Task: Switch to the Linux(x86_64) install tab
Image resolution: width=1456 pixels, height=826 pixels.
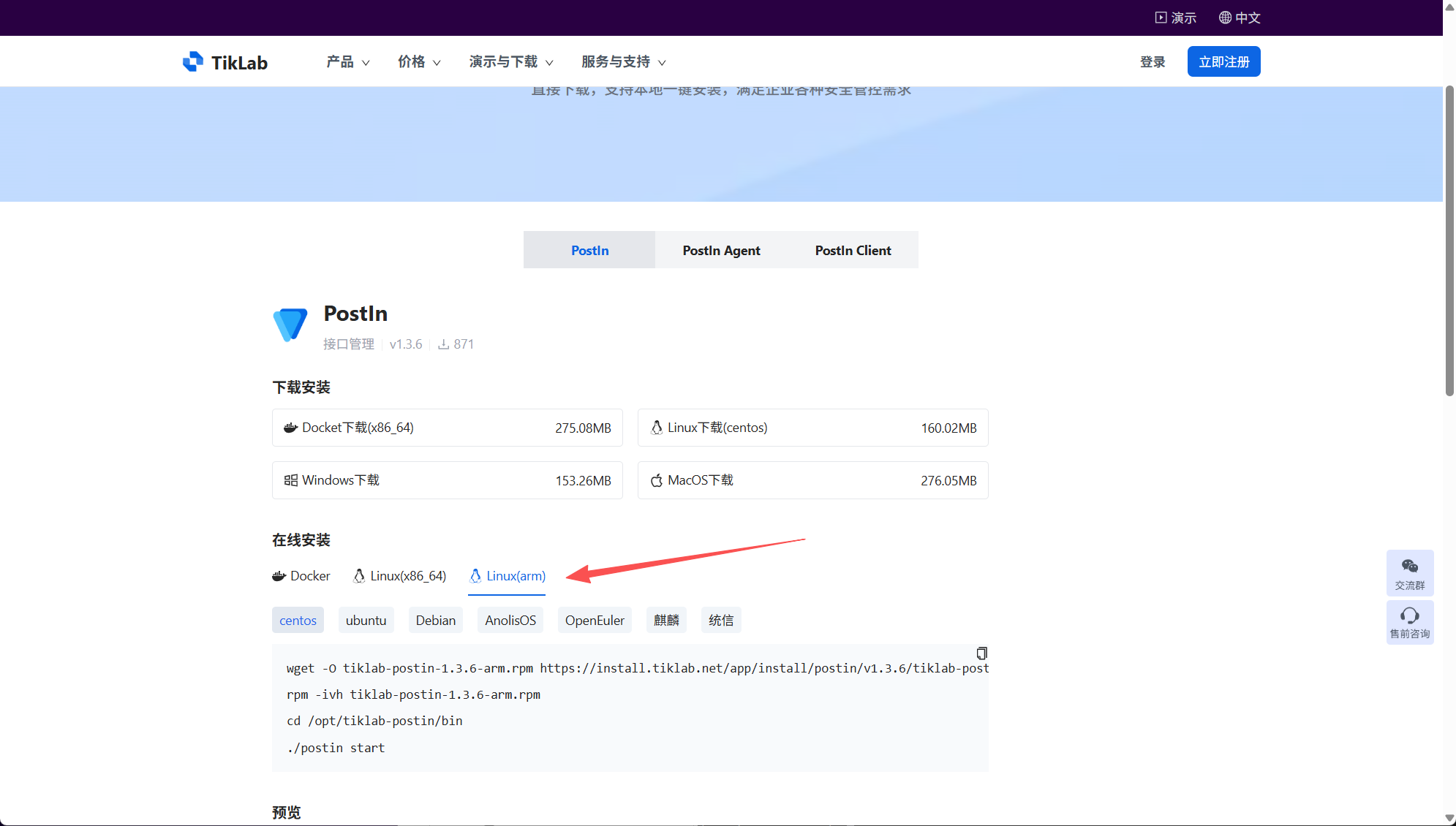Action: click(399, 576)
